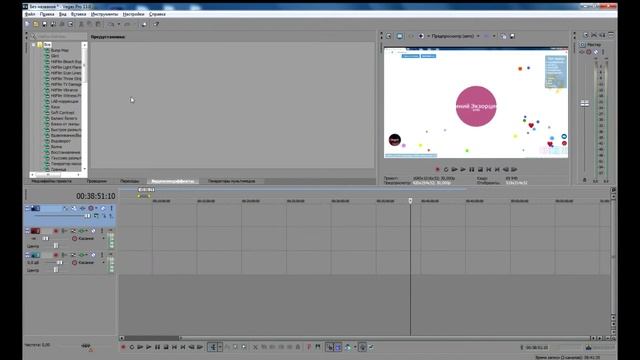Select the Bump Map effect
Image resolution: width=640 pixels, height=360 pixels.
pos(60,50)
